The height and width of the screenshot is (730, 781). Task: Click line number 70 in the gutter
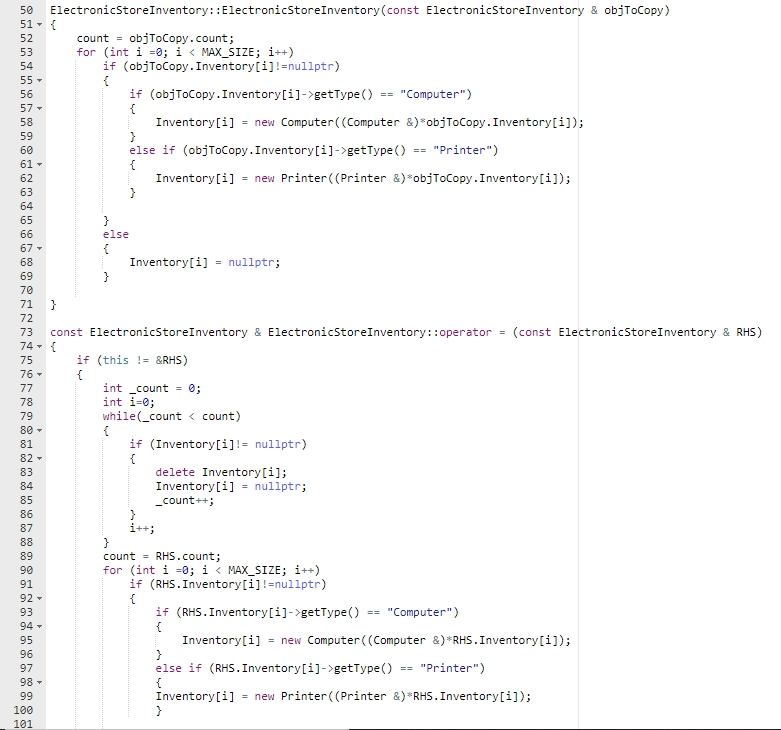point(26,290)
